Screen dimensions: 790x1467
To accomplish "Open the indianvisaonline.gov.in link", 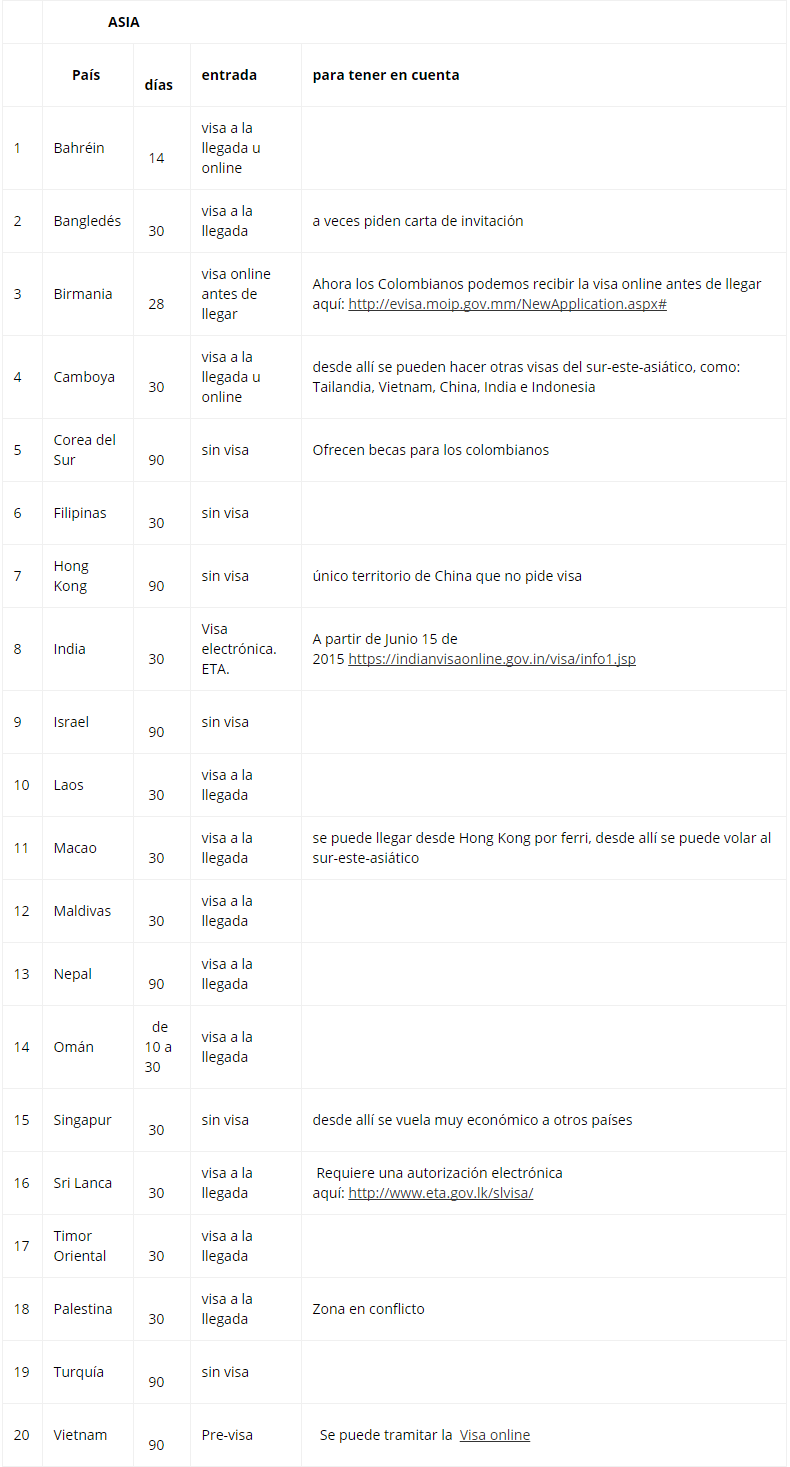I will pos(492,659).
